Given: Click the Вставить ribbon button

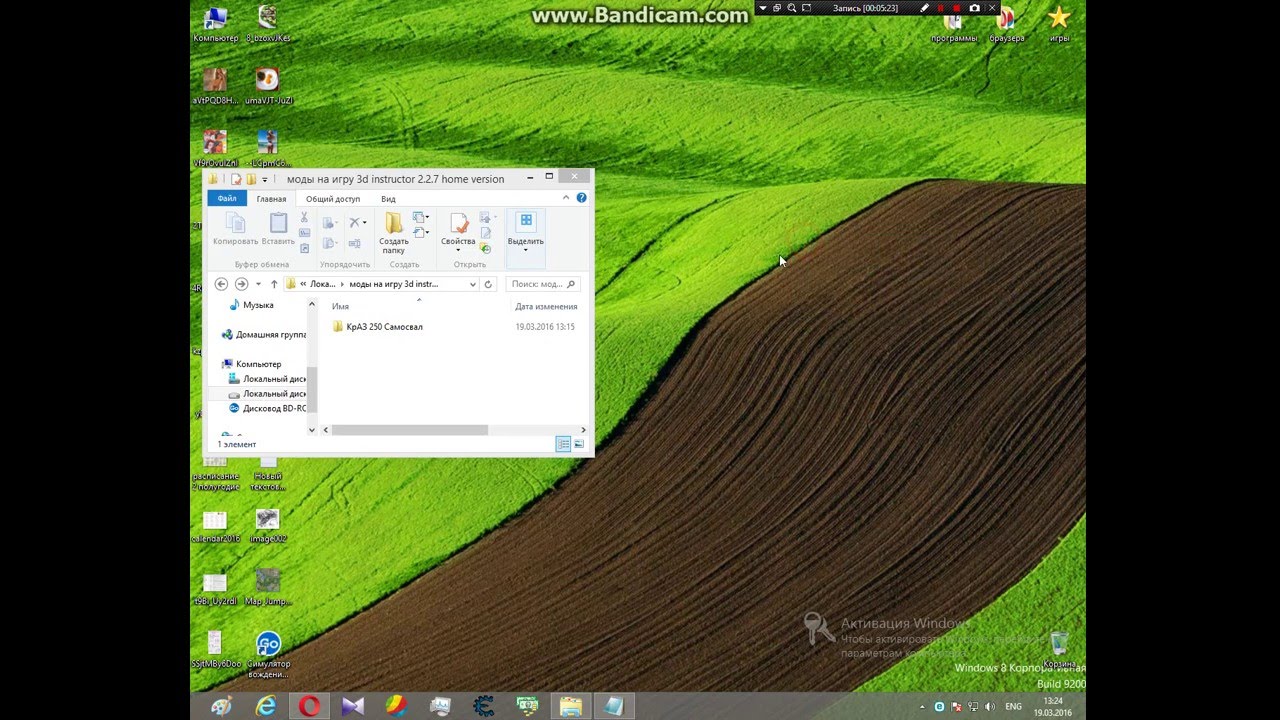Looking at the screenshot, I should point(278,229).
